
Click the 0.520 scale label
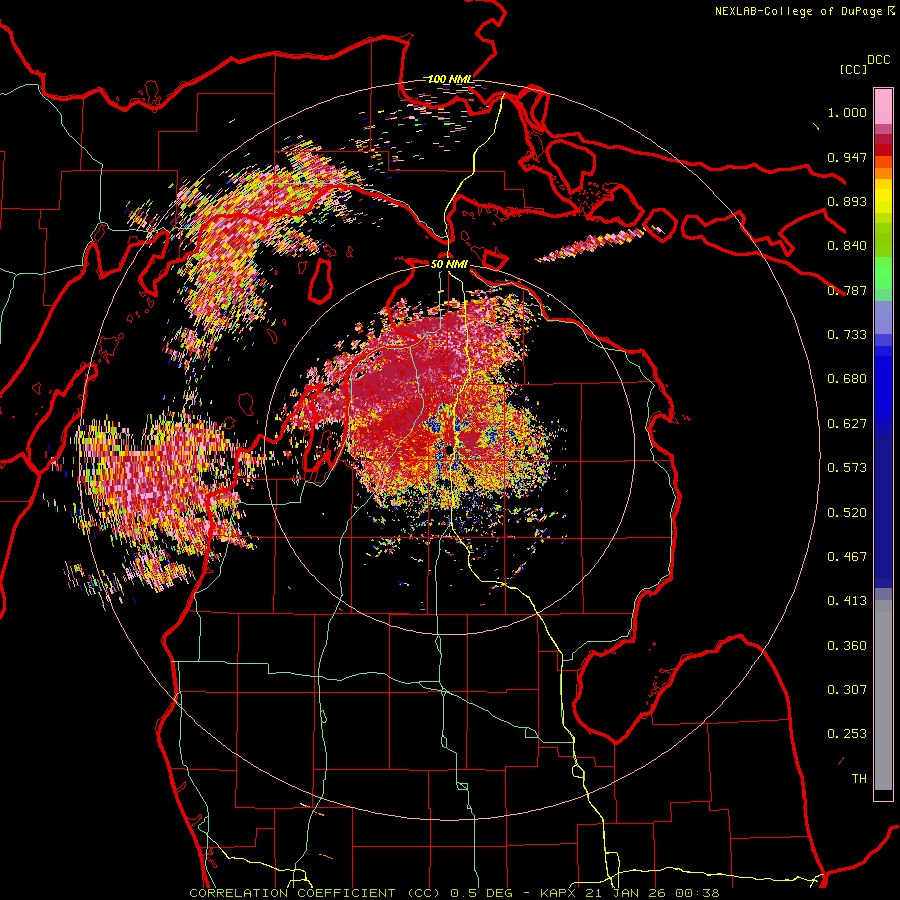click(x=847, y=513)
